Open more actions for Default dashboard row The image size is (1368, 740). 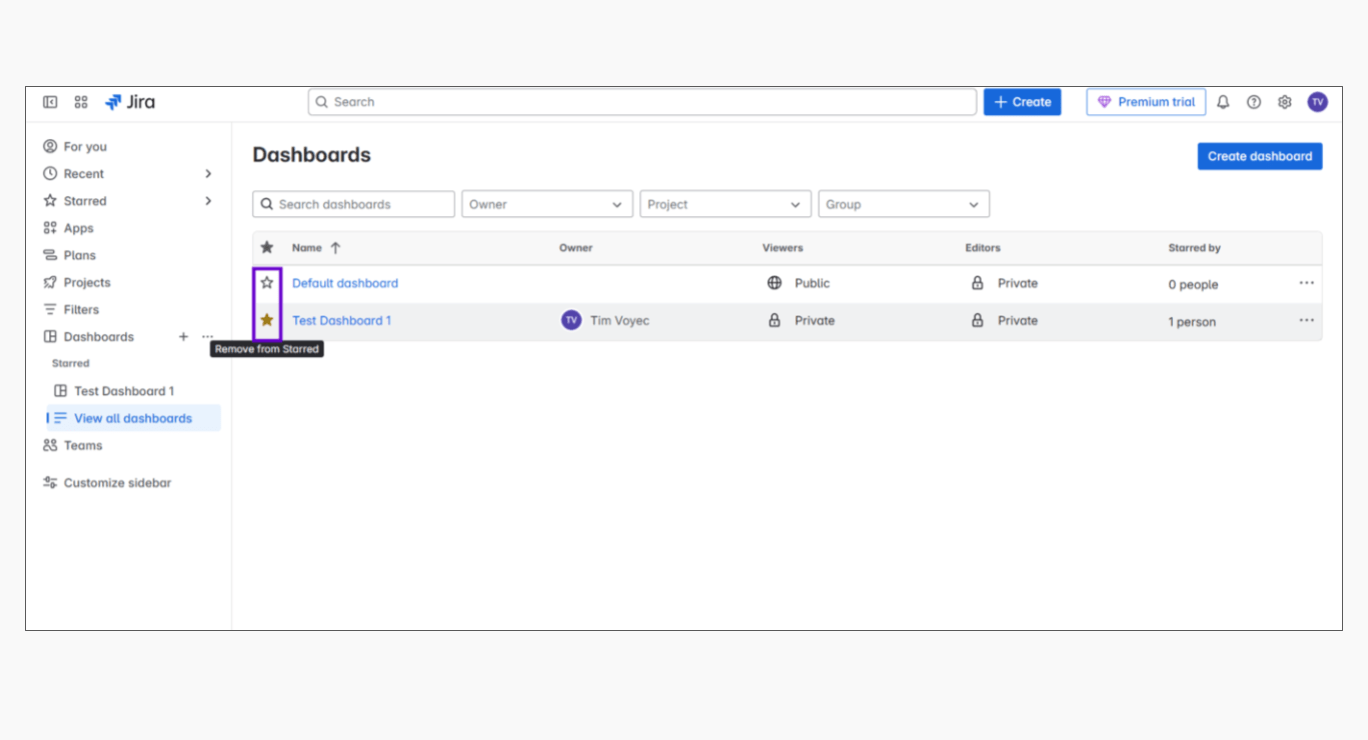click(1306, 283)
